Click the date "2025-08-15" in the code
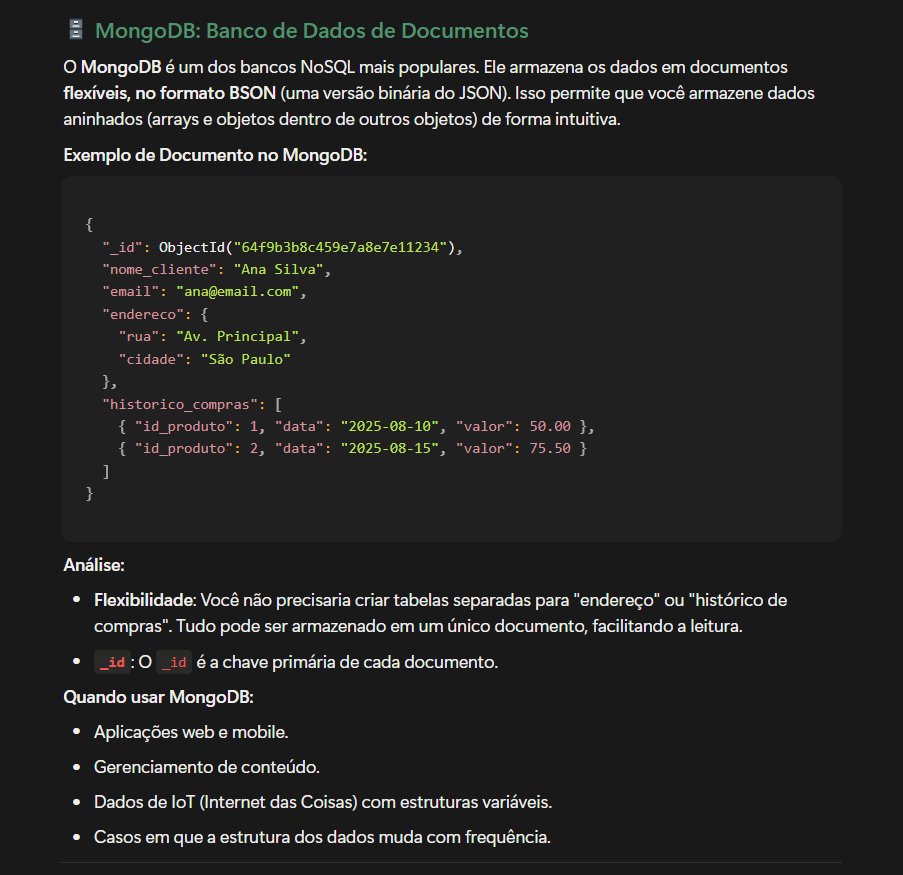Image resolution: width=903 pixels, height=875 pixels. [389, 448]
